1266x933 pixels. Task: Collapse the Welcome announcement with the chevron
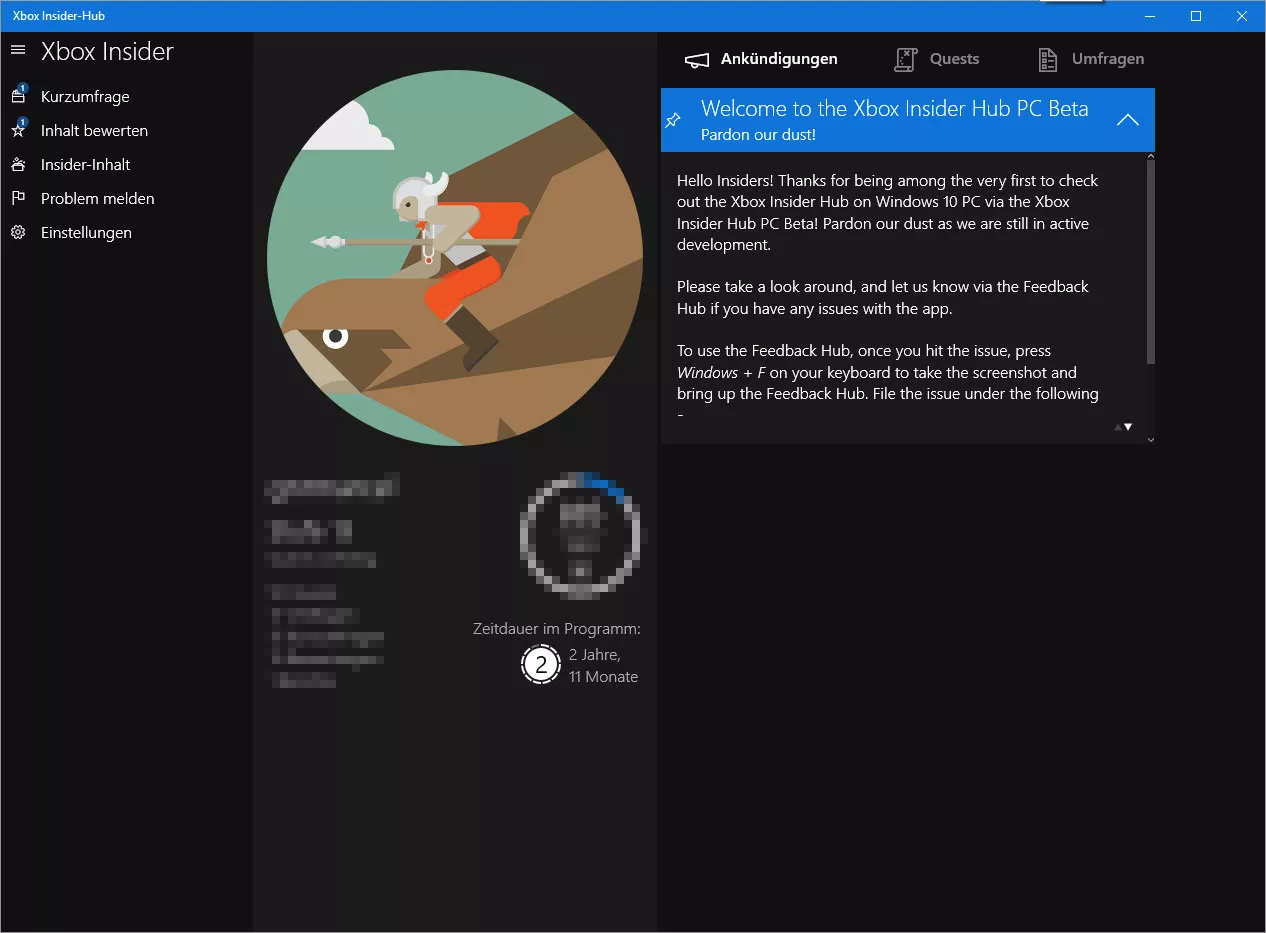pos(1127,120)
